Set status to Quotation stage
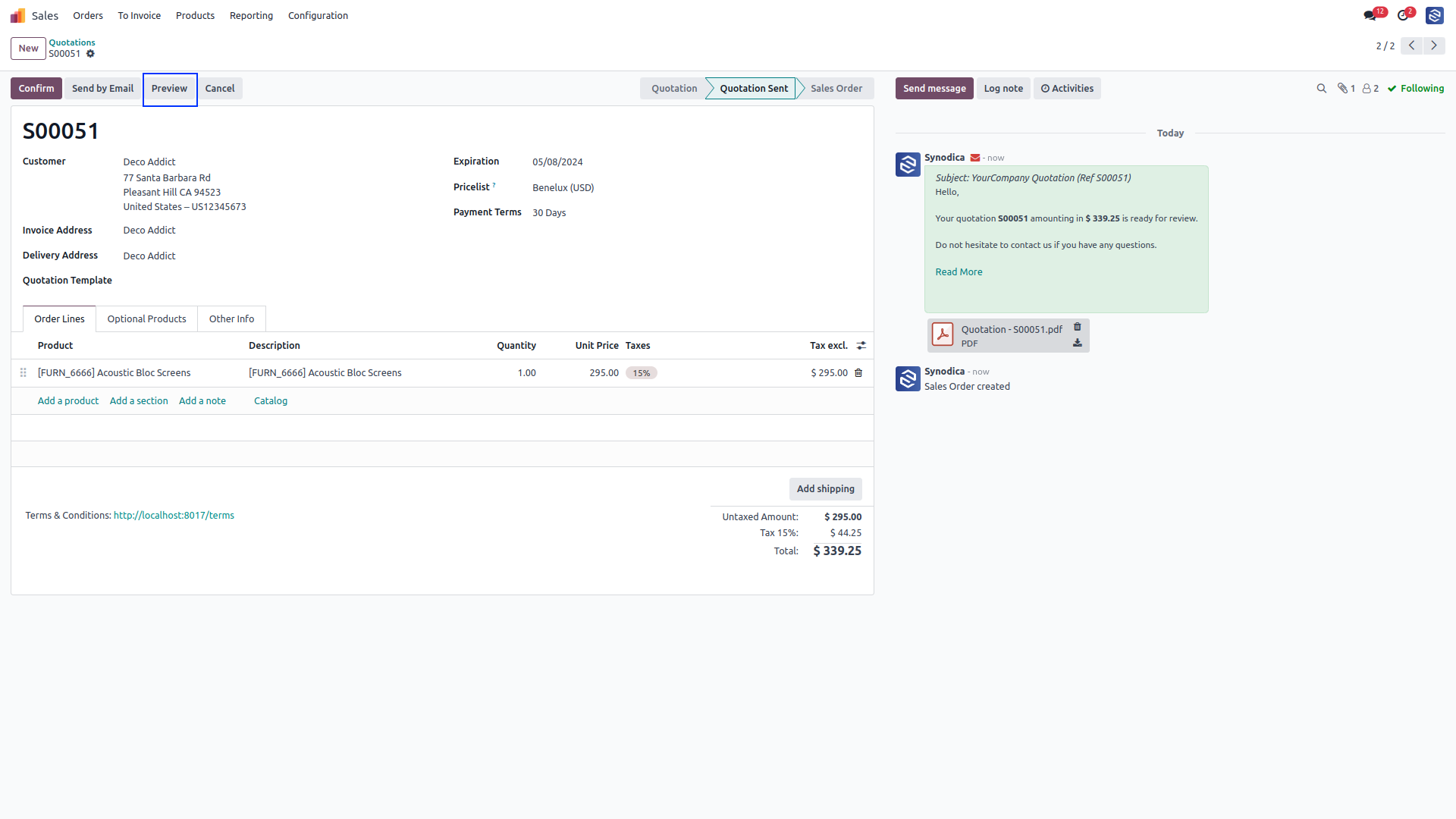 pyautogui.click(x=673, y=89)
